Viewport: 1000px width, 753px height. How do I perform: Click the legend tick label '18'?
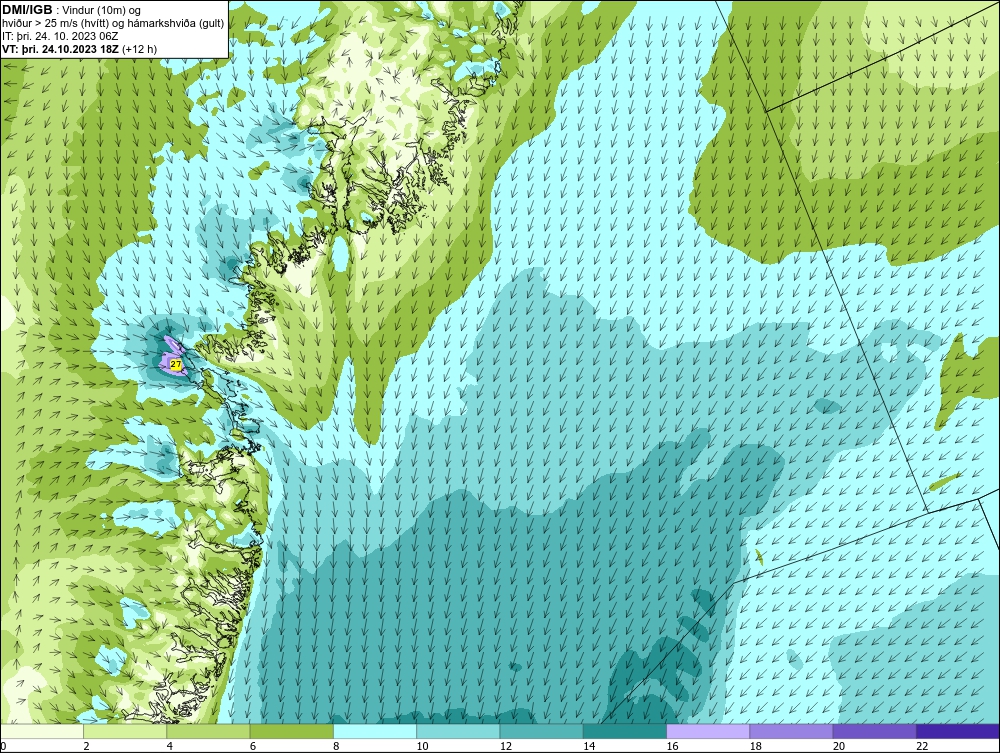(756, 747)
